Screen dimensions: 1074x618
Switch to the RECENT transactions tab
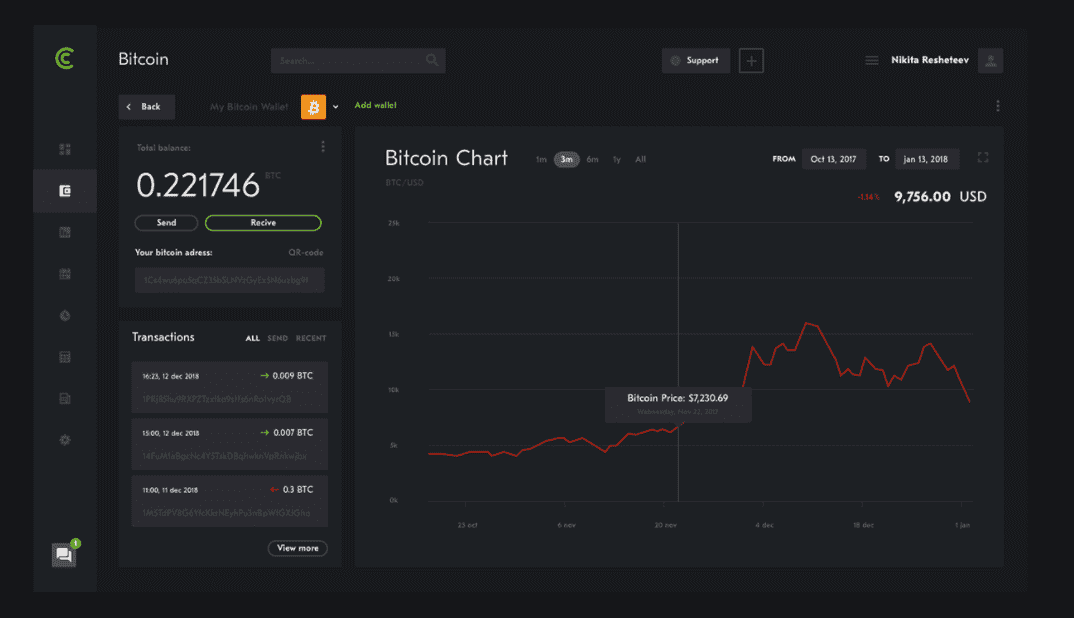[x=311, y=338]
